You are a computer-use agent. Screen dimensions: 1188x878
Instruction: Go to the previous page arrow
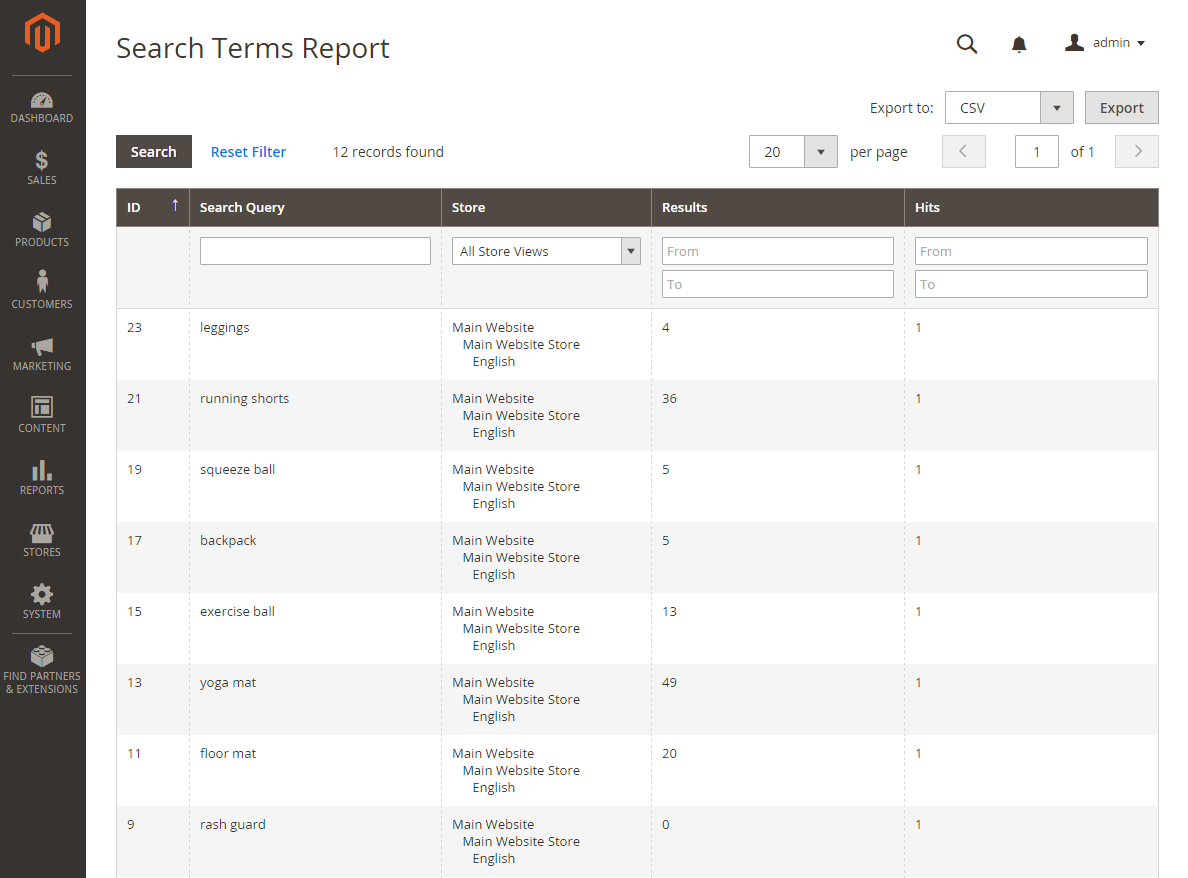click(x=964, y=152)
